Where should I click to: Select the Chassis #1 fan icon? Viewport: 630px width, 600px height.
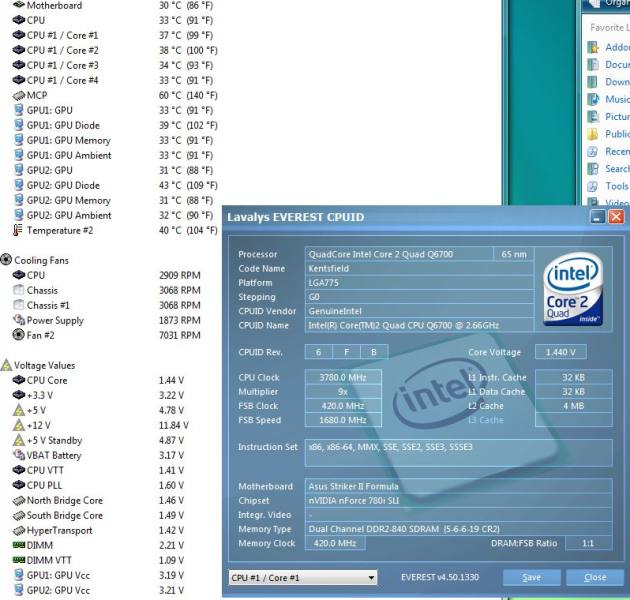click(x=18, y=305)
